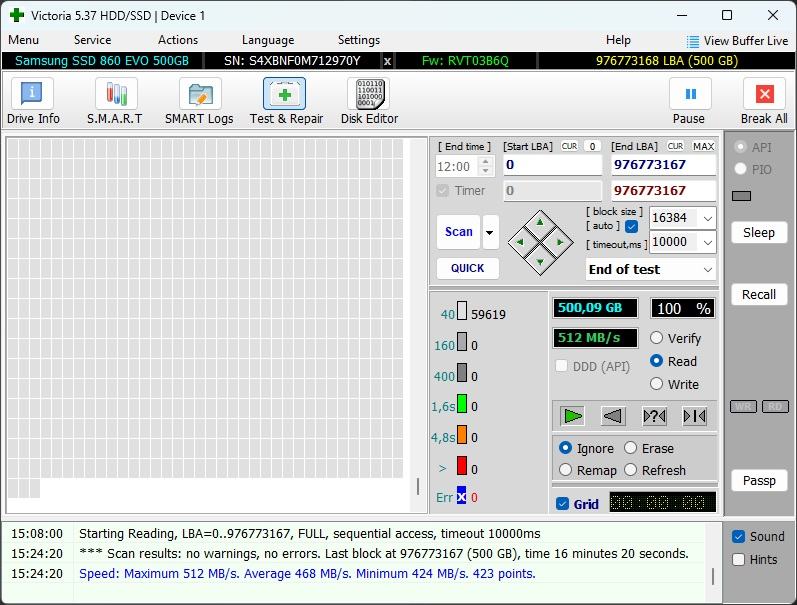Image resolution: width=797 pixels, height=605 pixels.
Task: Reset Start LBA with 0 button
Action: point(592,146)
